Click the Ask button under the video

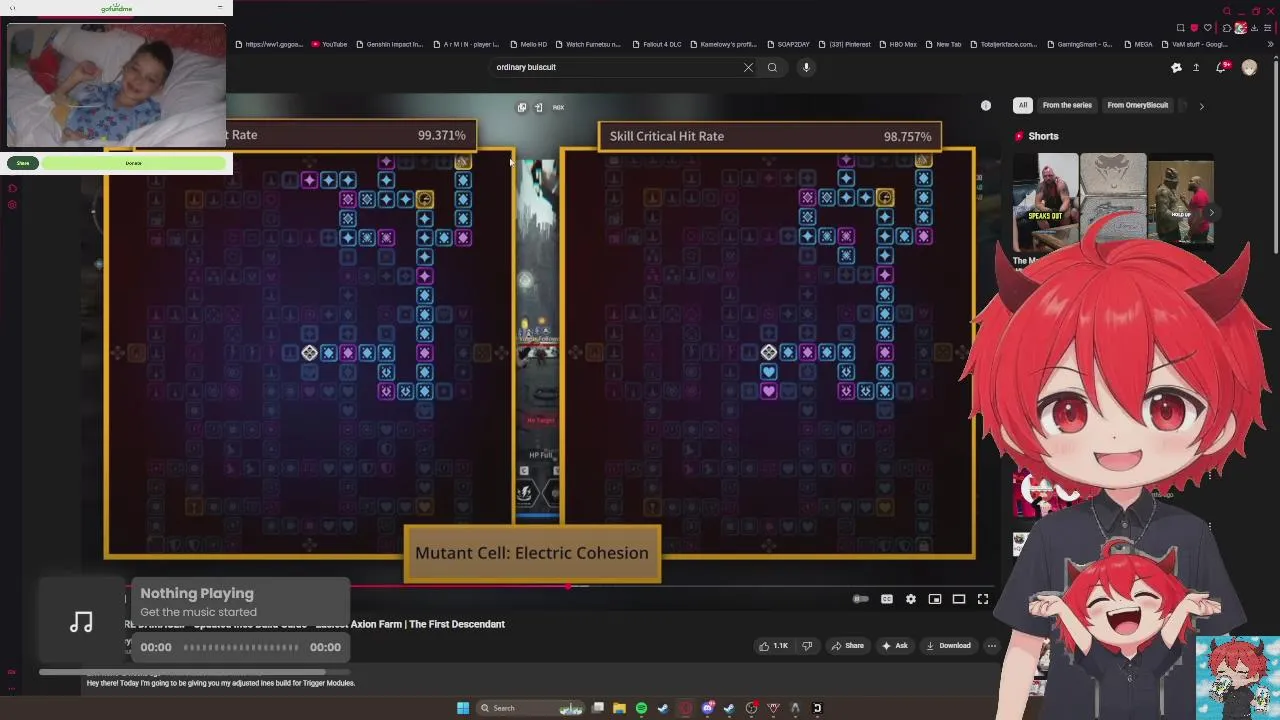[x=895, y=646]
